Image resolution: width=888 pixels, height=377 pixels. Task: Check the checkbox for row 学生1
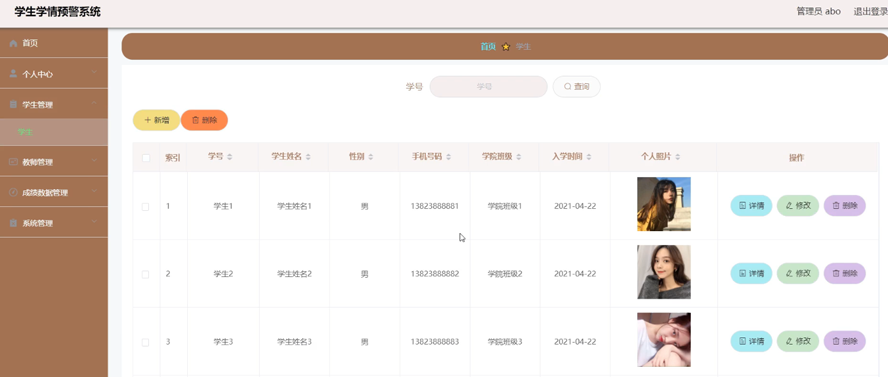click(146, 207)
